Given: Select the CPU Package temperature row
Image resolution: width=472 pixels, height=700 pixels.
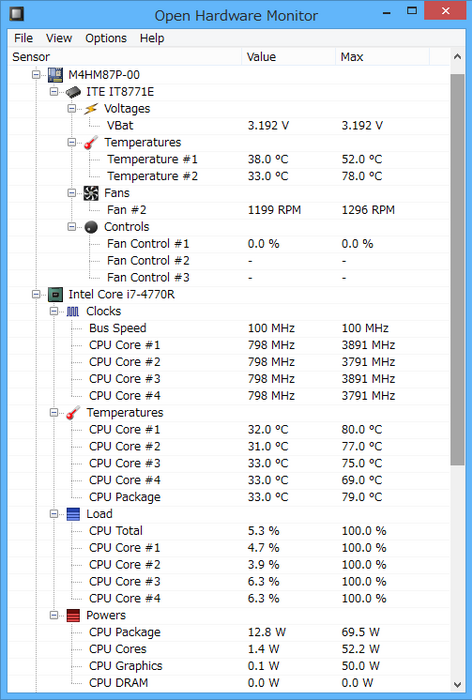Looking at the screenshot, I should [229, 497].
